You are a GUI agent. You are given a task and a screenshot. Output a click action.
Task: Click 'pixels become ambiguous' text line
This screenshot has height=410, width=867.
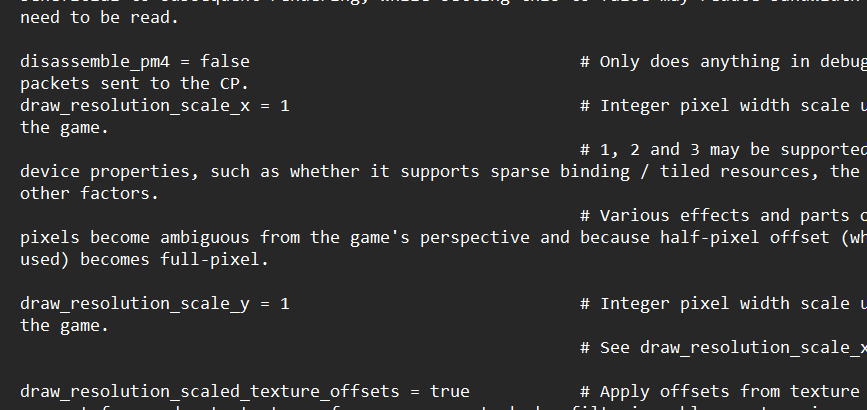pyautogui.click(x=443, y=238)
